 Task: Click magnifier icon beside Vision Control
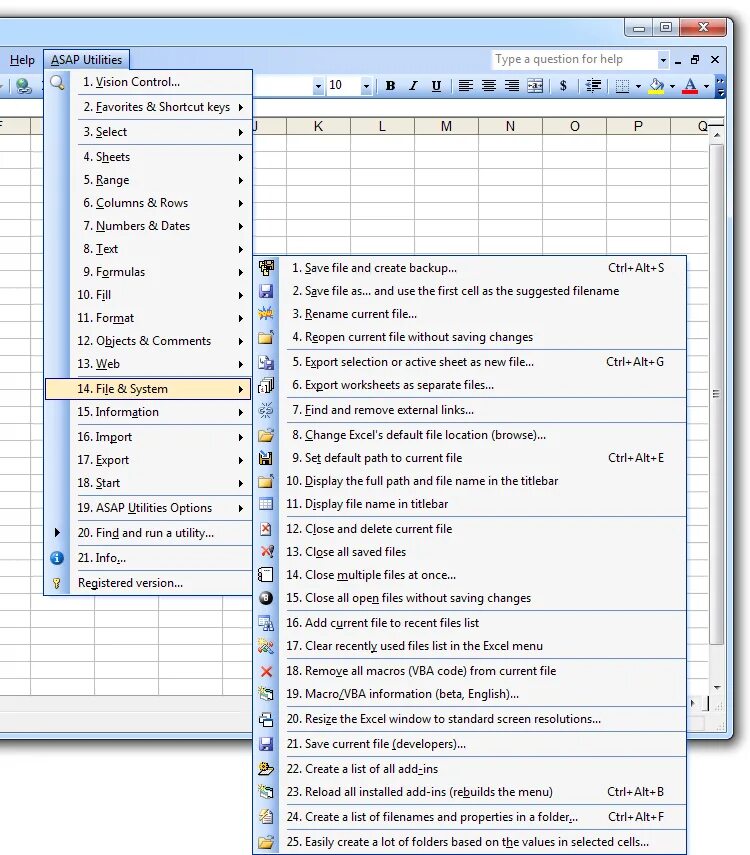(57, 82)
